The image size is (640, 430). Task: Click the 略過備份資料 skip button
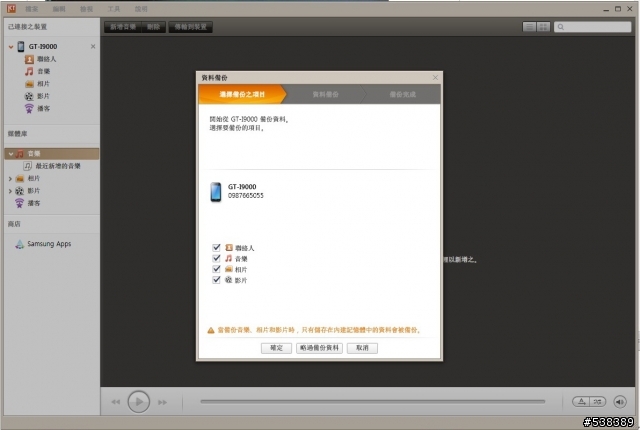coord(319,348)
